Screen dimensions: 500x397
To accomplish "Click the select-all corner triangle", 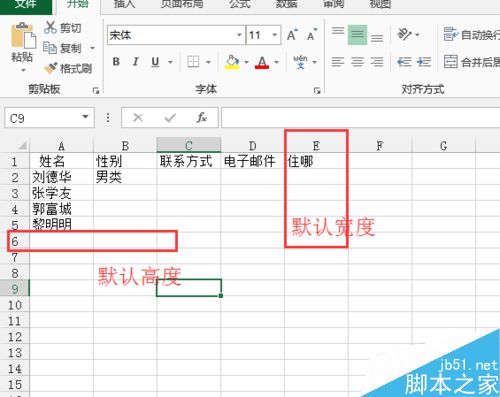I will 21,145.
